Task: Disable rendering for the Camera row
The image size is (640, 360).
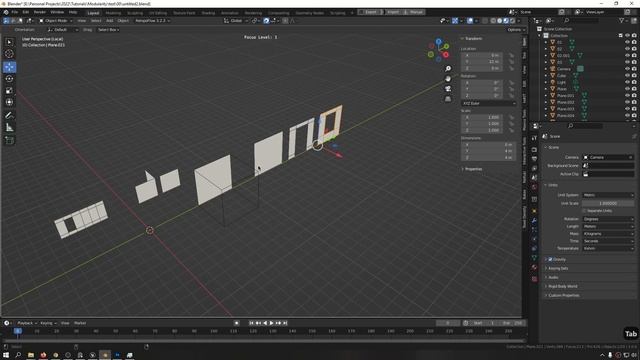Action: click(x=634, y=69)
